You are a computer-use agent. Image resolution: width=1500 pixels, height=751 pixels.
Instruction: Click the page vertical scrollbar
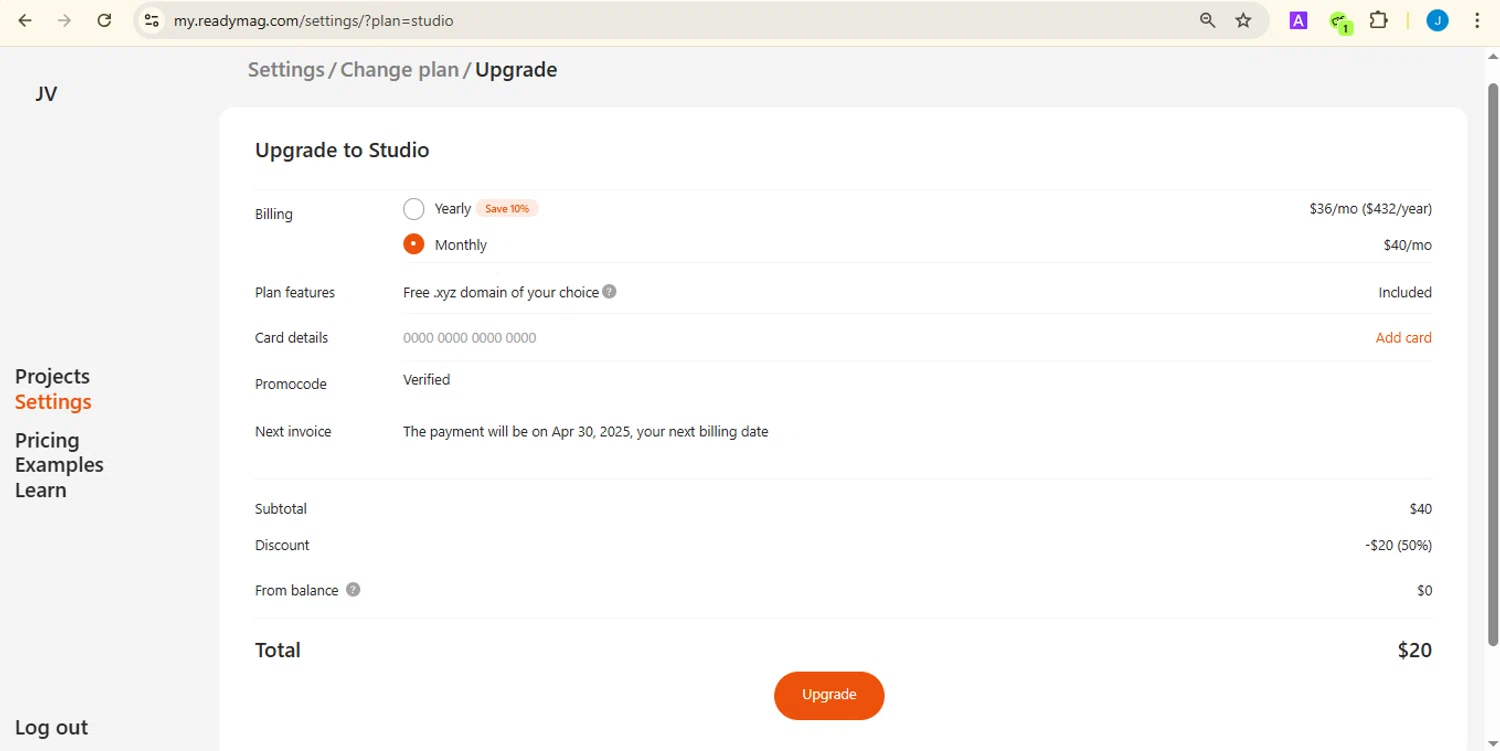pyautogui.click(x=1493, y=364)
